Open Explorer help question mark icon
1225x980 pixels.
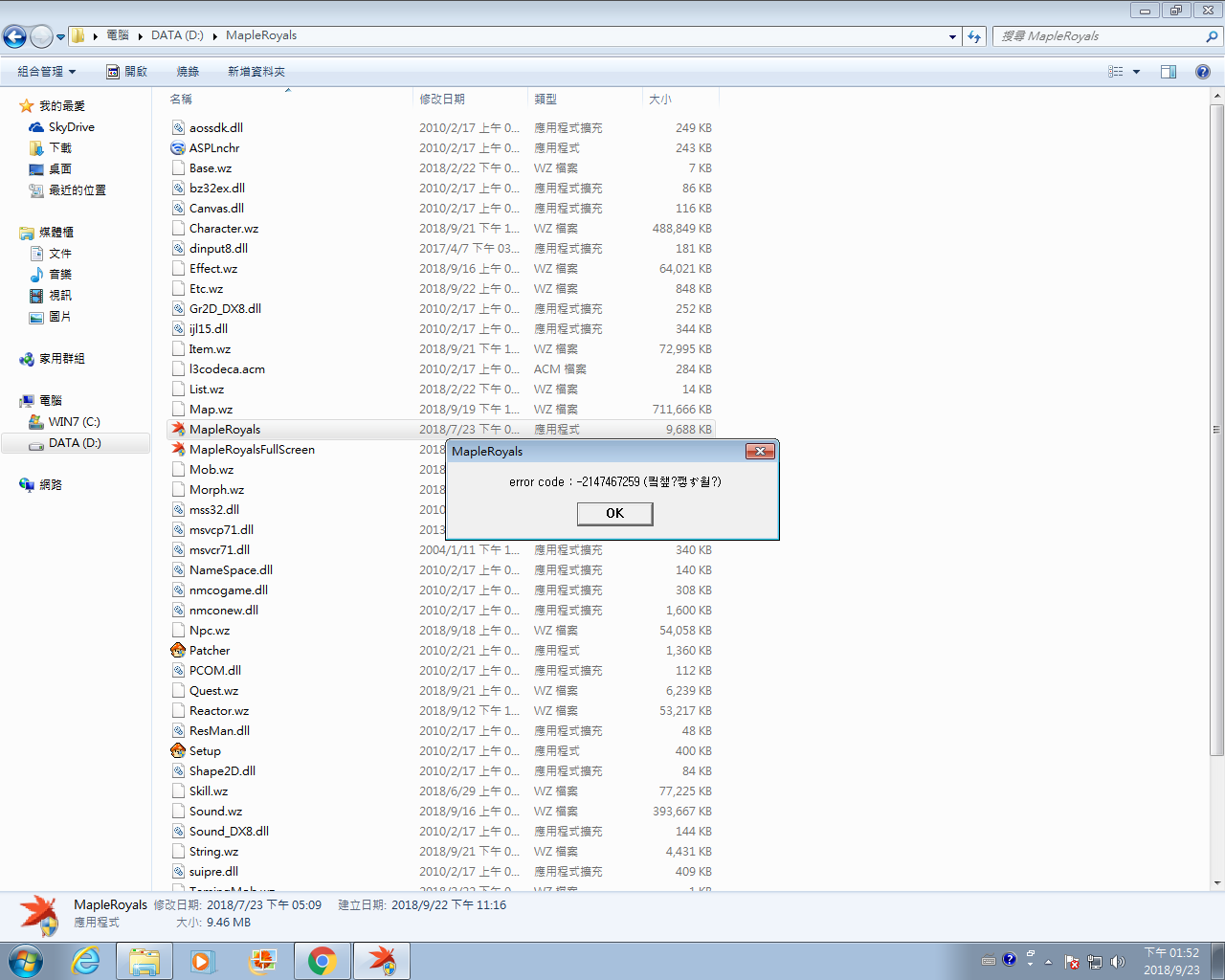tap(1203, 72)
